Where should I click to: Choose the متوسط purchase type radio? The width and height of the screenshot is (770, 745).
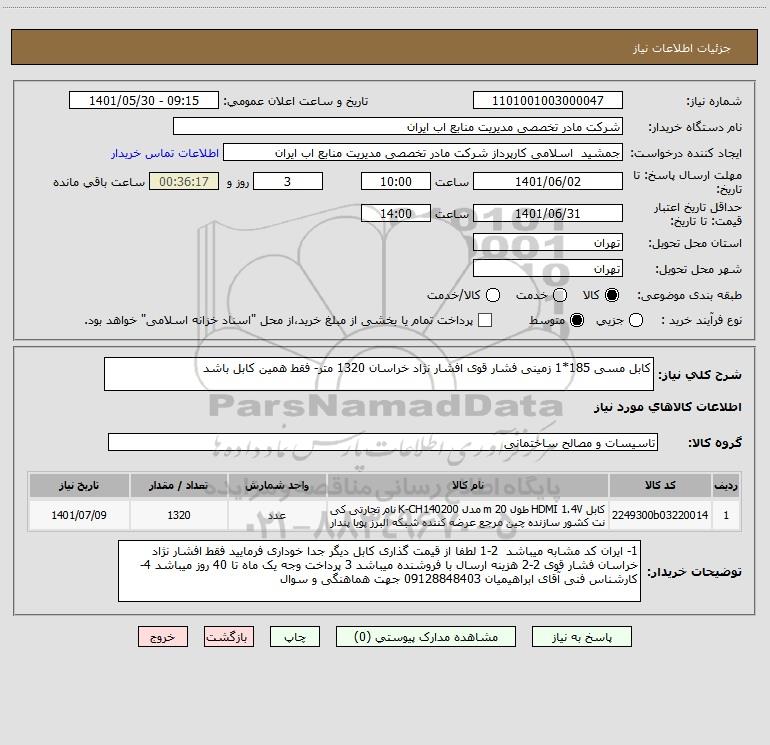577,320
